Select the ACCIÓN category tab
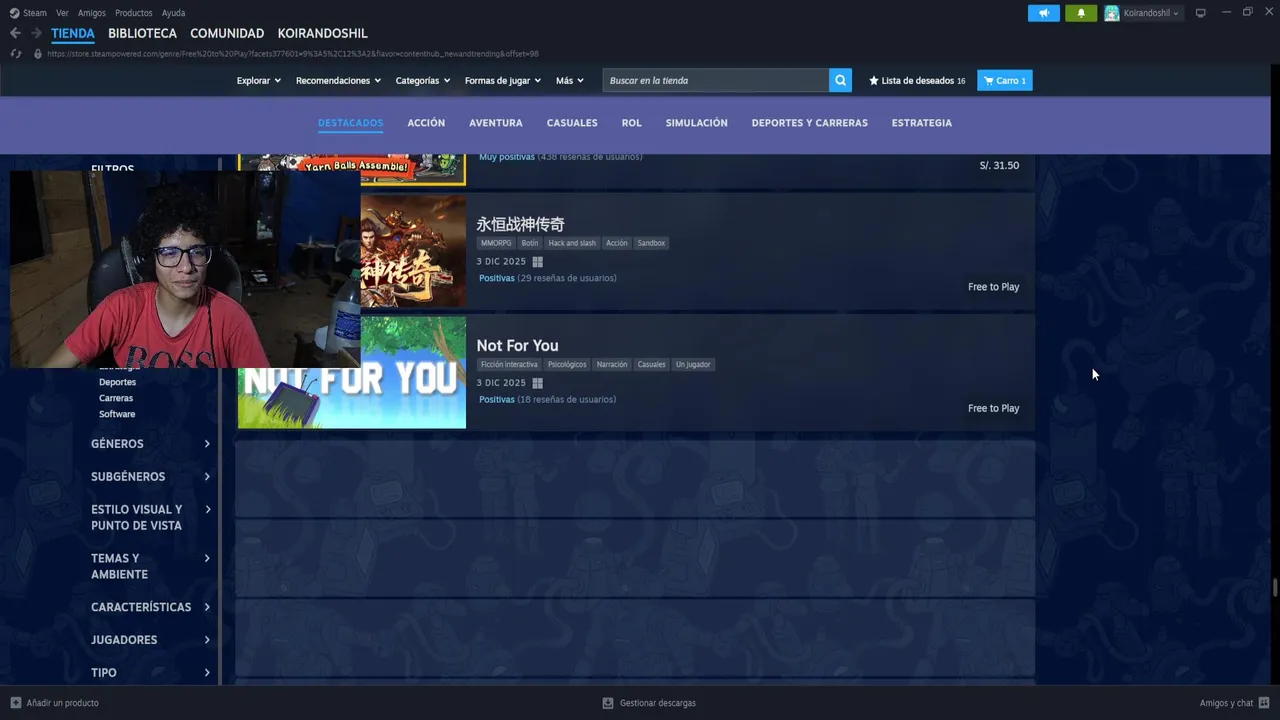 [426, 123]
